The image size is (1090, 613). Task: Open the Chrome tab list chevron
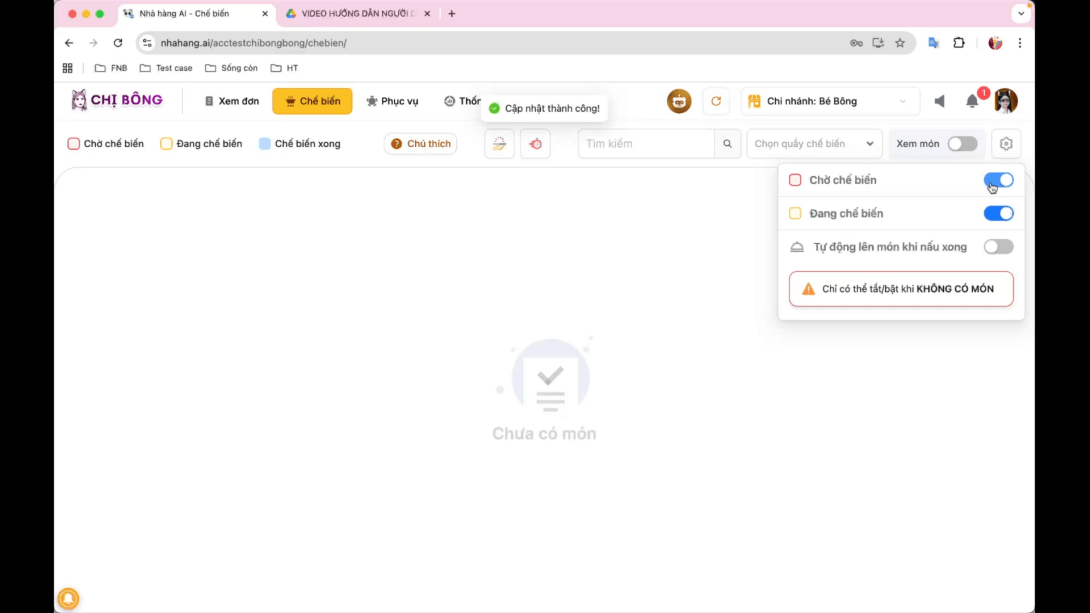1021,14
